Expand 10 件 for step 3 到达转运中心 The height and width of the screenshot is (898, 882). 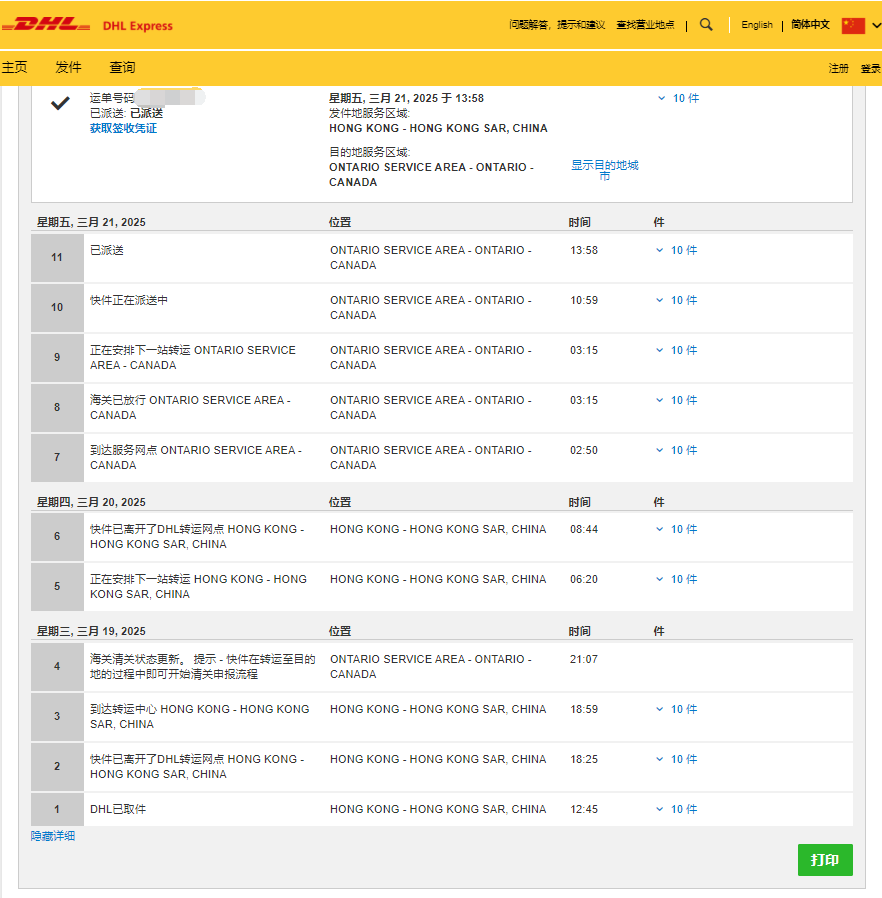click(x=677, y=709)
